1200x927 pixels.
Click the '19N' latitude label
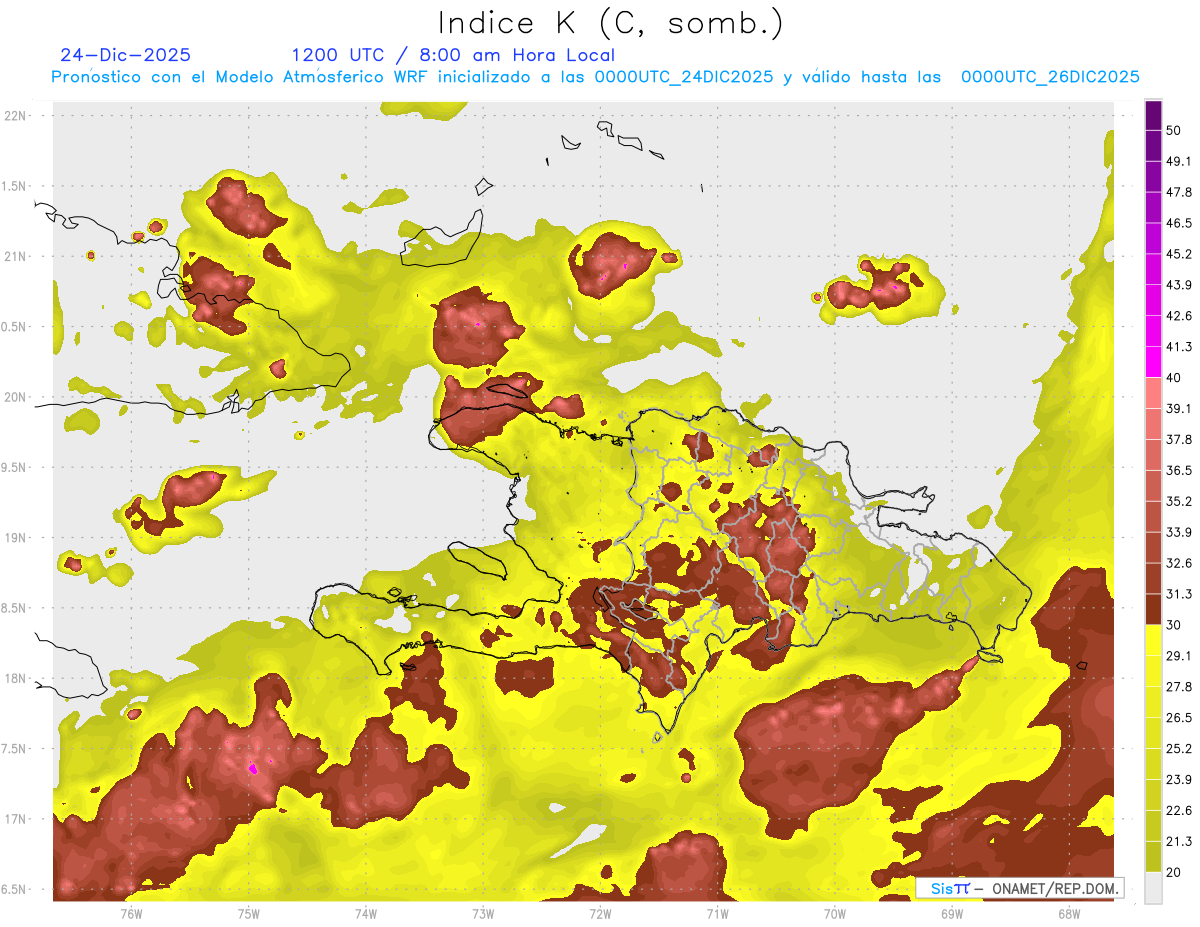click(x=15, y=538)
